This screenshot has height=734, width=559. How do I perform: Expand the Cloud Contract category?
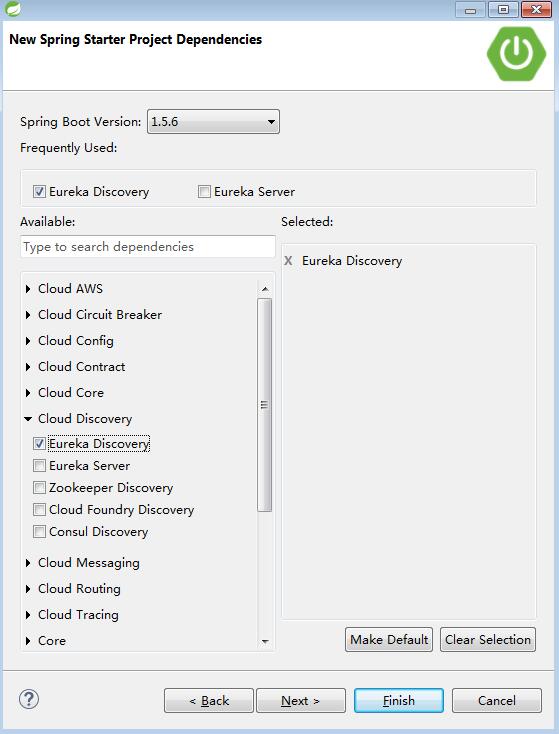pyautogui.click(x=28, y=367)
